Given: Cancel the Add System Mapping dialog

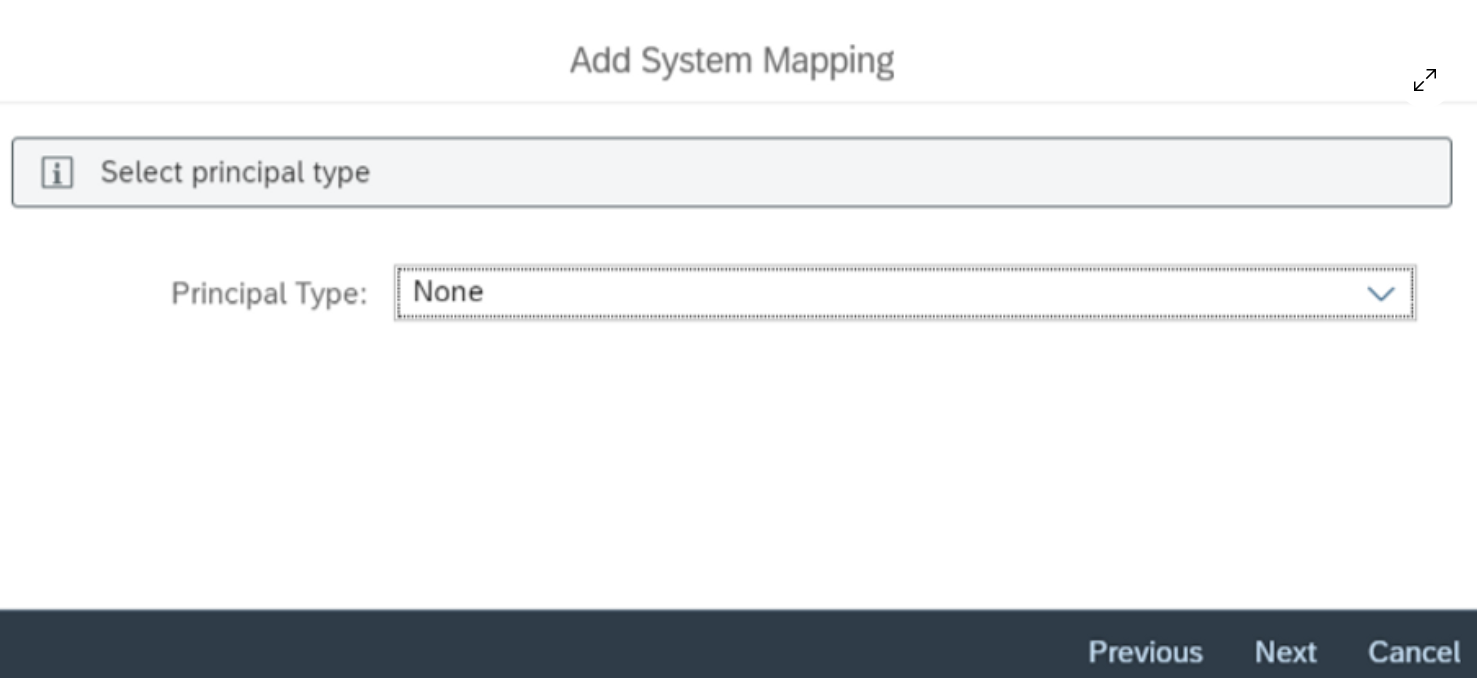Looking at the screenshot, I should [x=1414, y=652].
